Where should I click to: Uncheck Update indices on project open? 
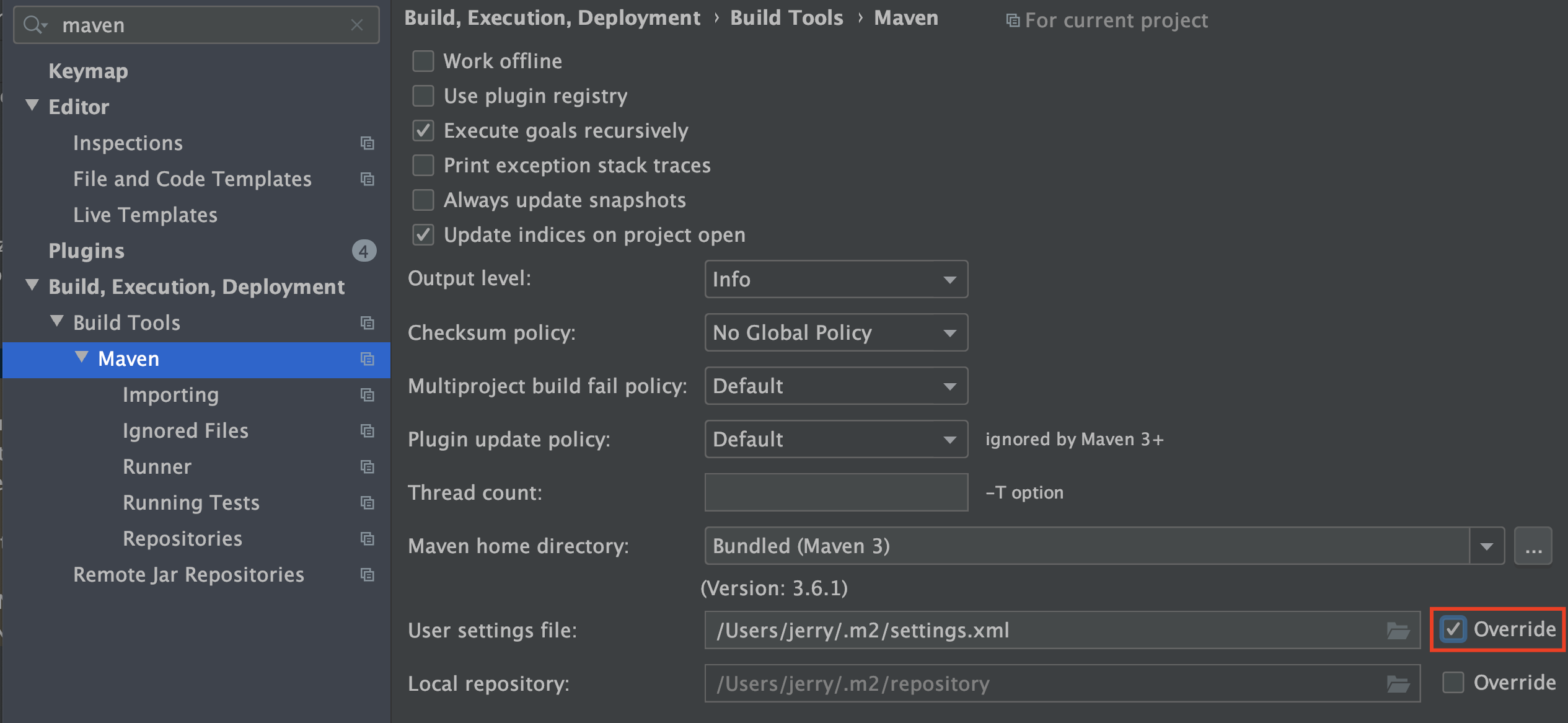pyautogui.click(x=423, y=235)
